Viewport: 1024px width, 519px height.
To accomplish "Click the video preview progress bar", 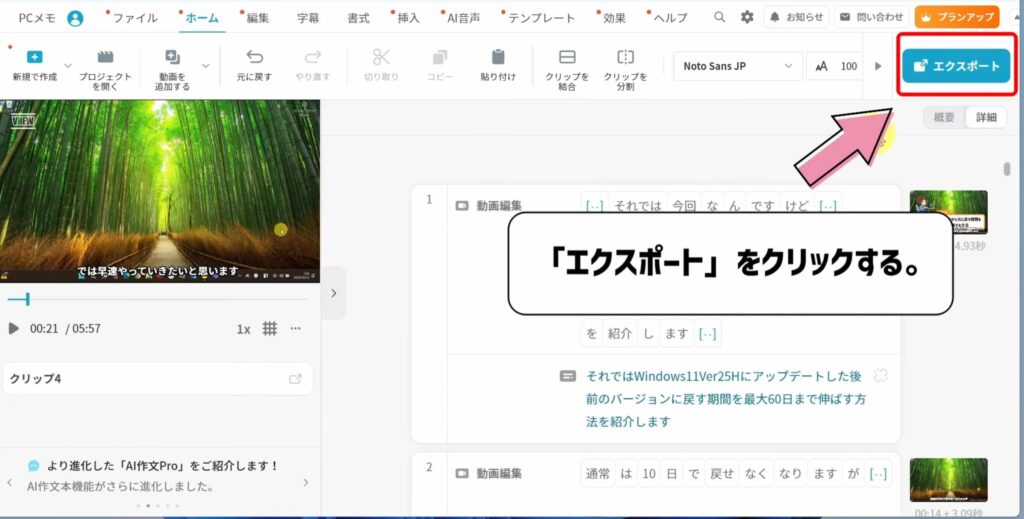I will point(160,299).
